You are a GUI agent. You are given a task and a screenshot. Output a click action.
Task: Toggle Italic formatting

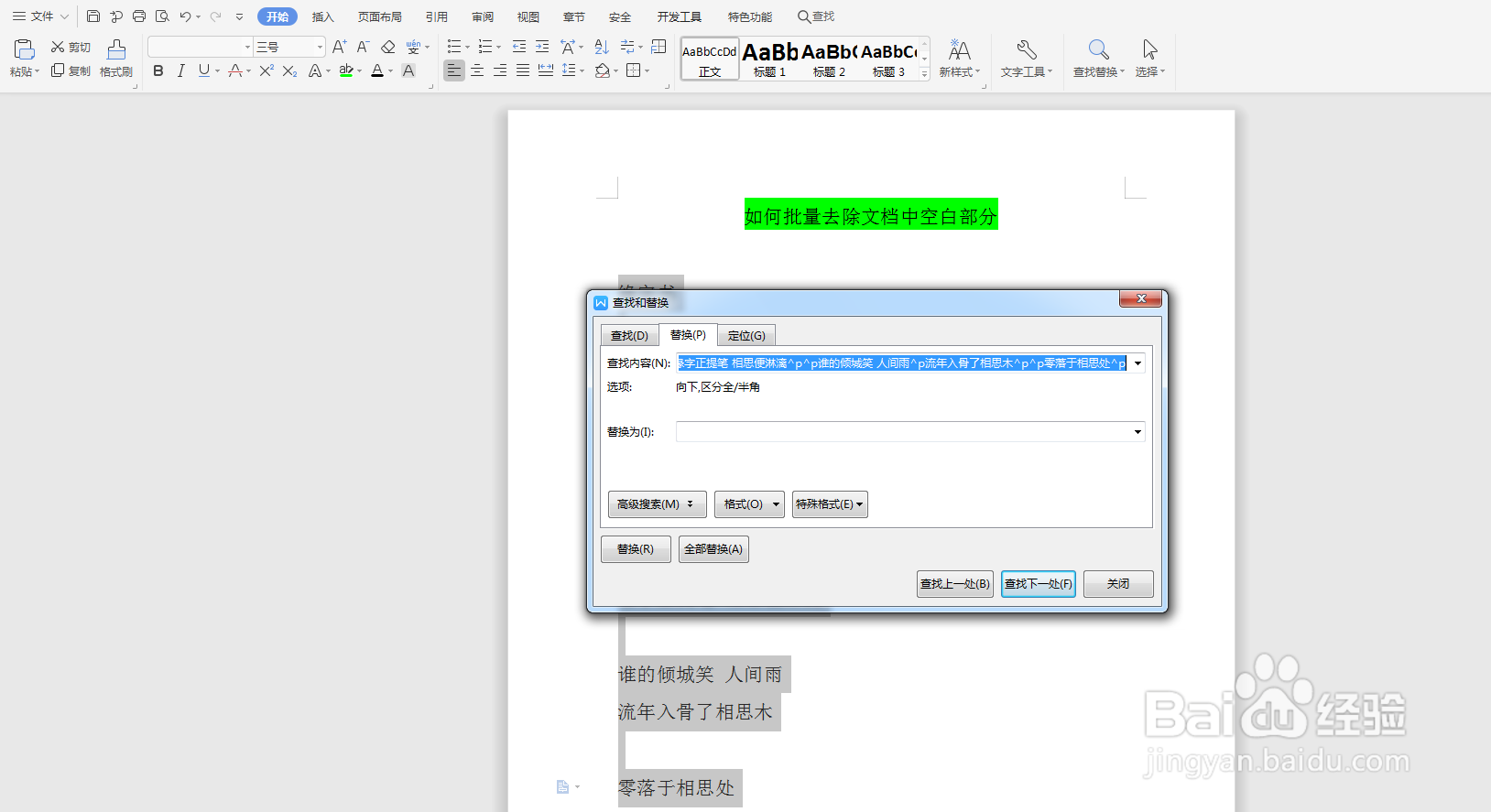(x=180, y=70)
